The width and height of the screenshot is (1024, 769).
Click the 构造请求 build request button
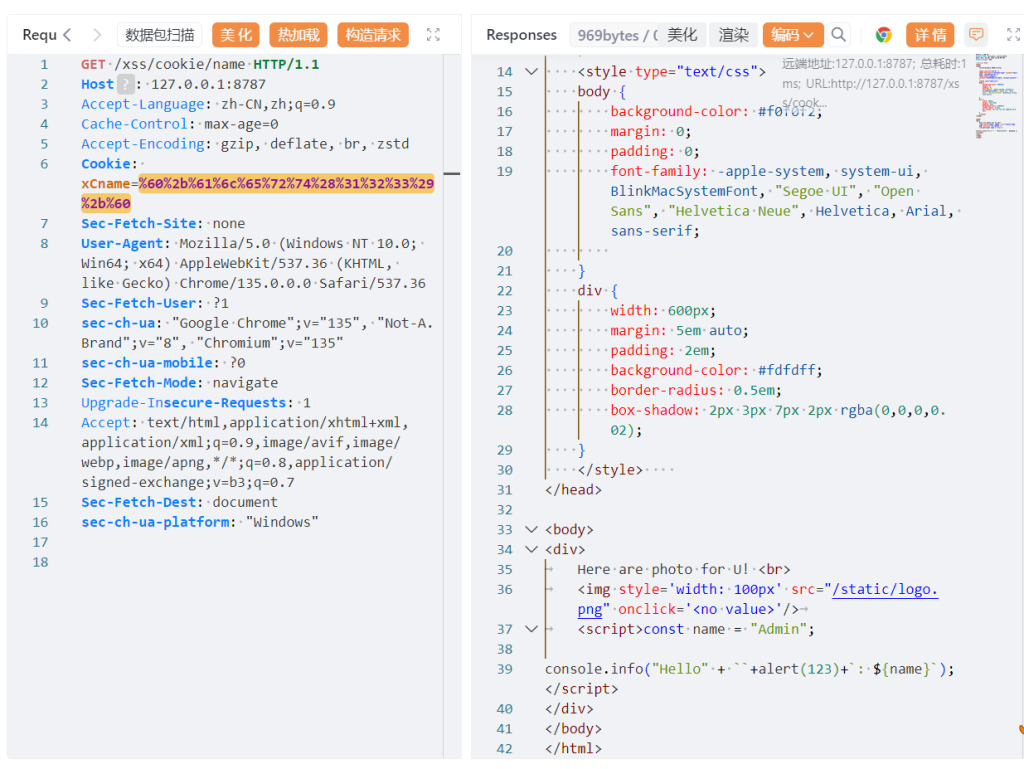pyautogui.click(x=372, y=35)
